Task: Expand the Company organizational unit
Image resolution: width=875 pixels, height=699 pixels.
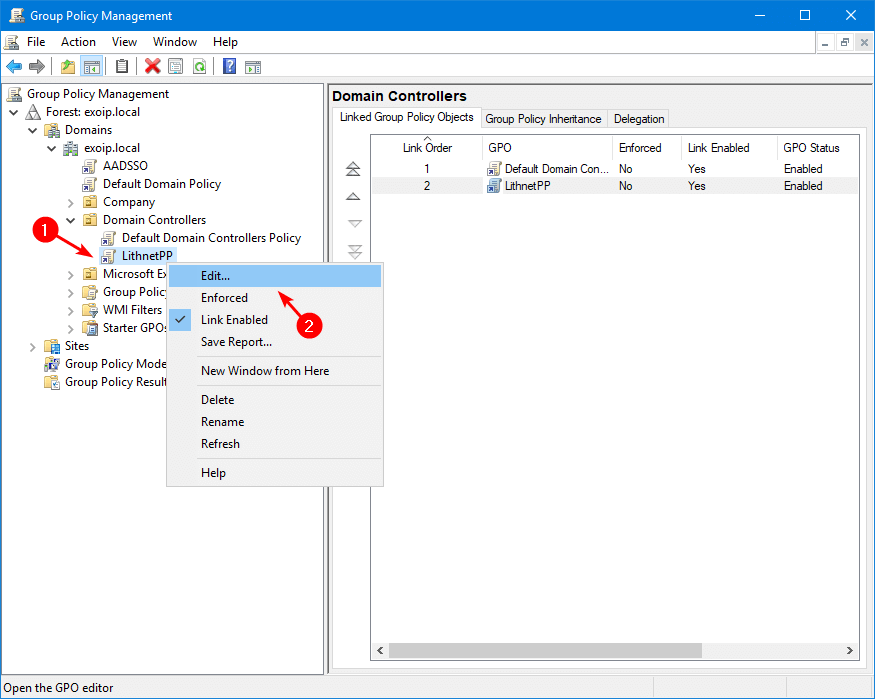Action: 71,203
